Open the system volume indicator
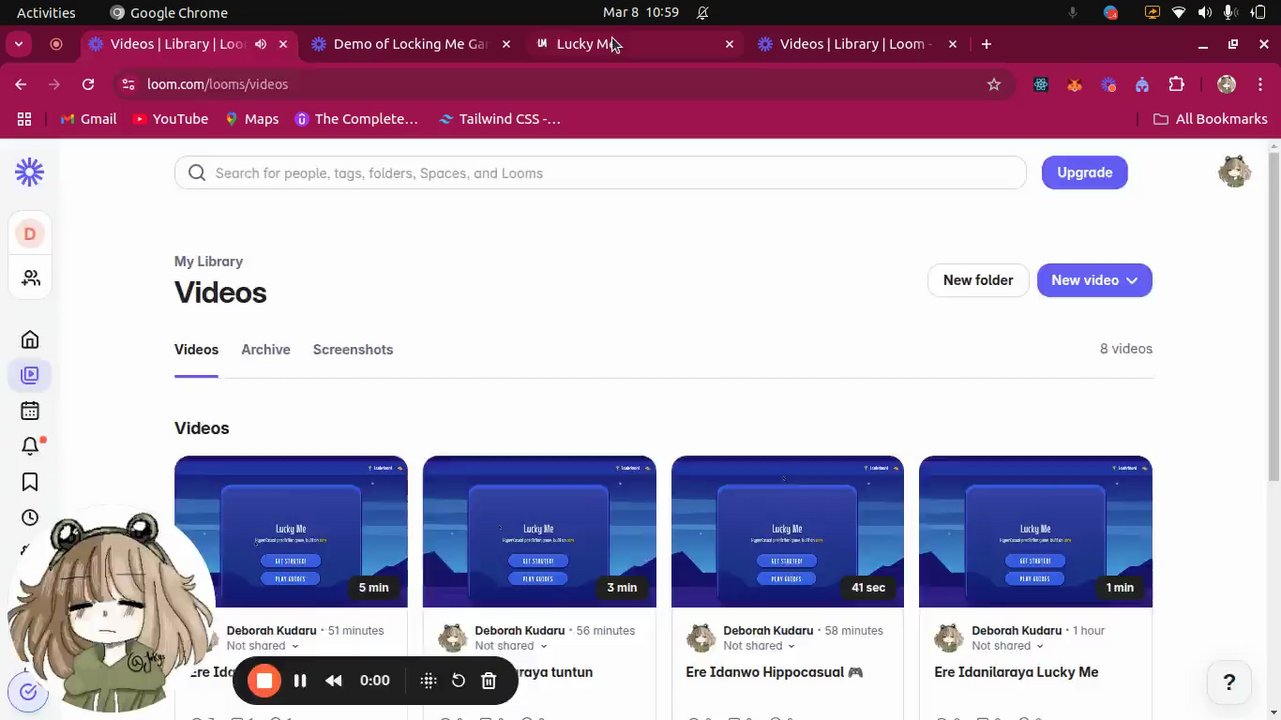 [x=1204, y=13]
